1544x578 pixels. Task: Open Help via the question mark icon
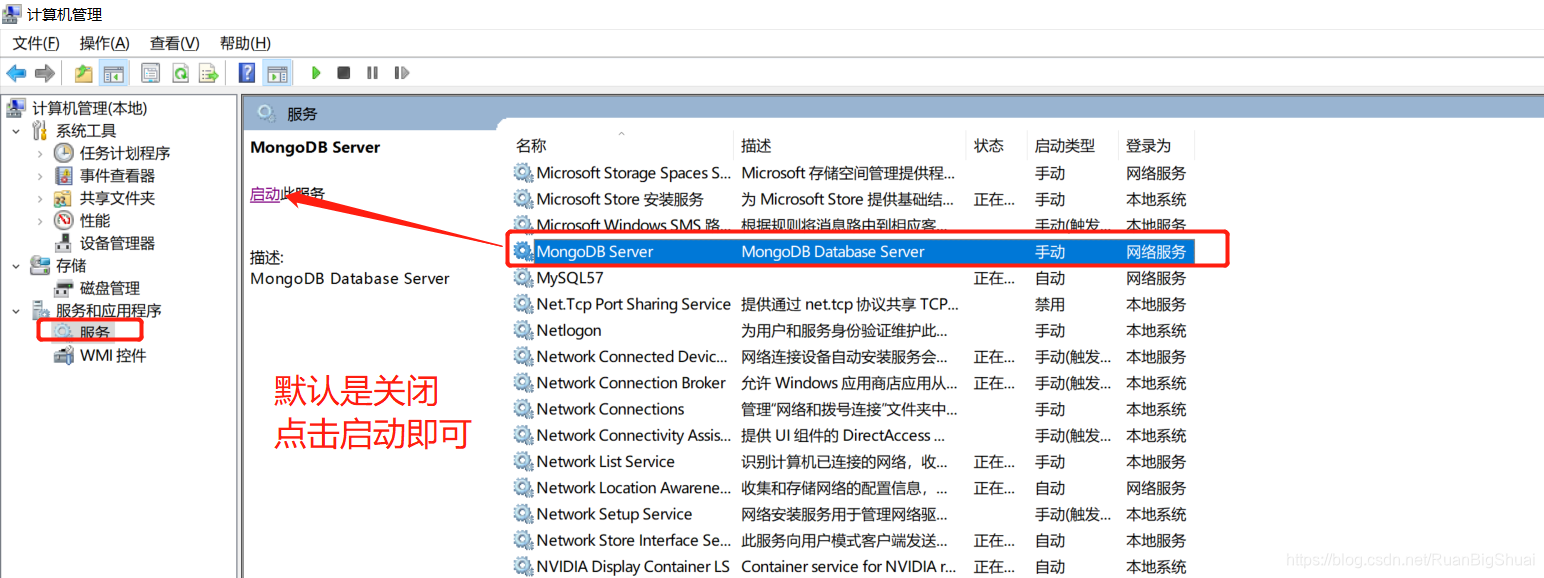(247, 73)
